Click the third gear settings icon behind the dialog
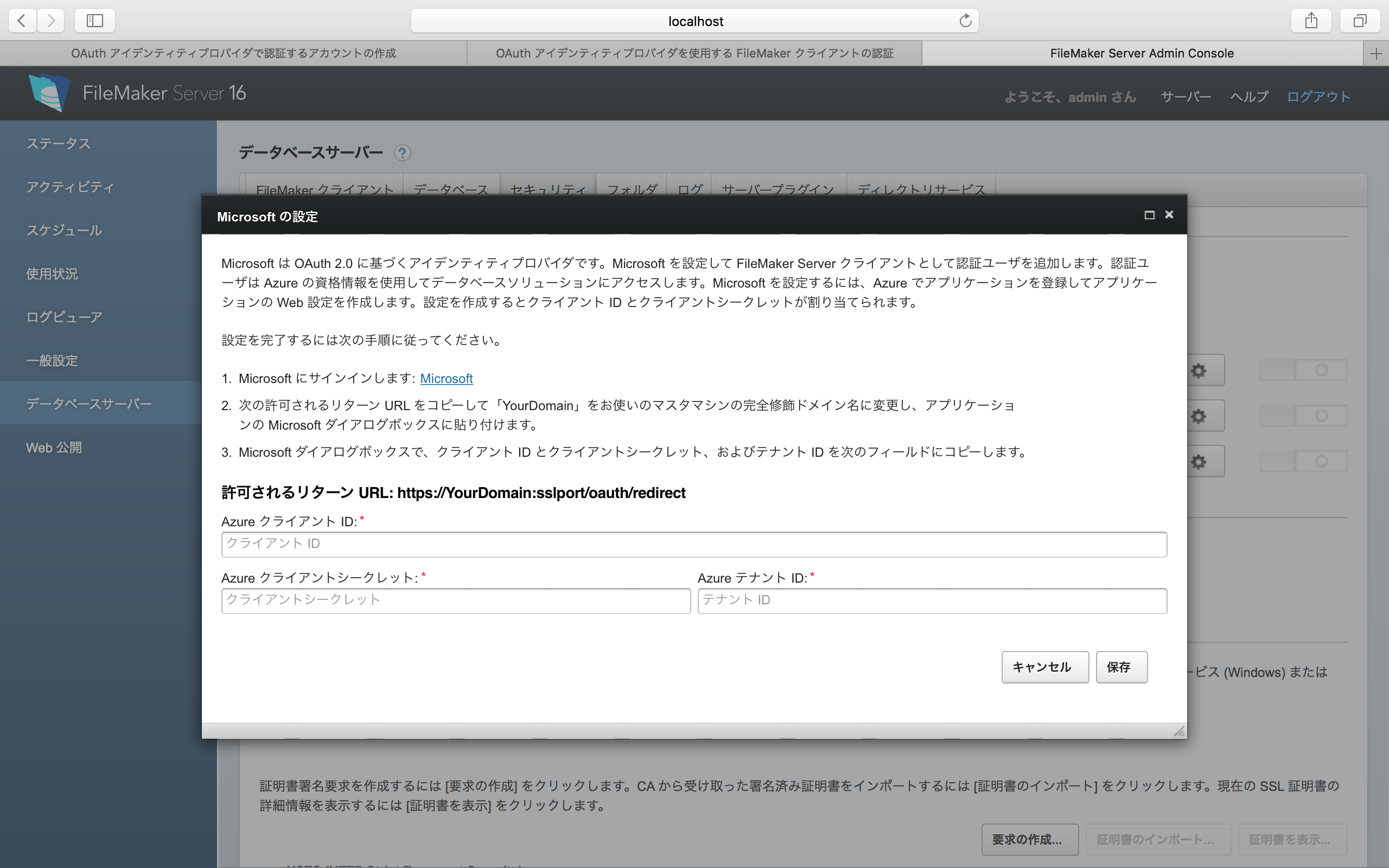The width and height of the screenshot is (1389, 868). (x=1198, y=462)
